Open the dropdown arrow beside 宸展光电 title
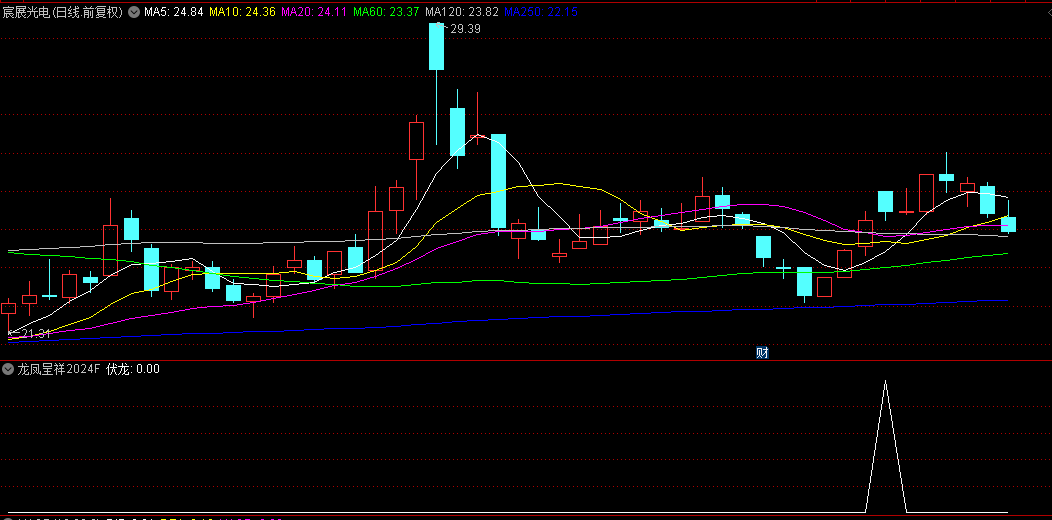 pos(134,12)
